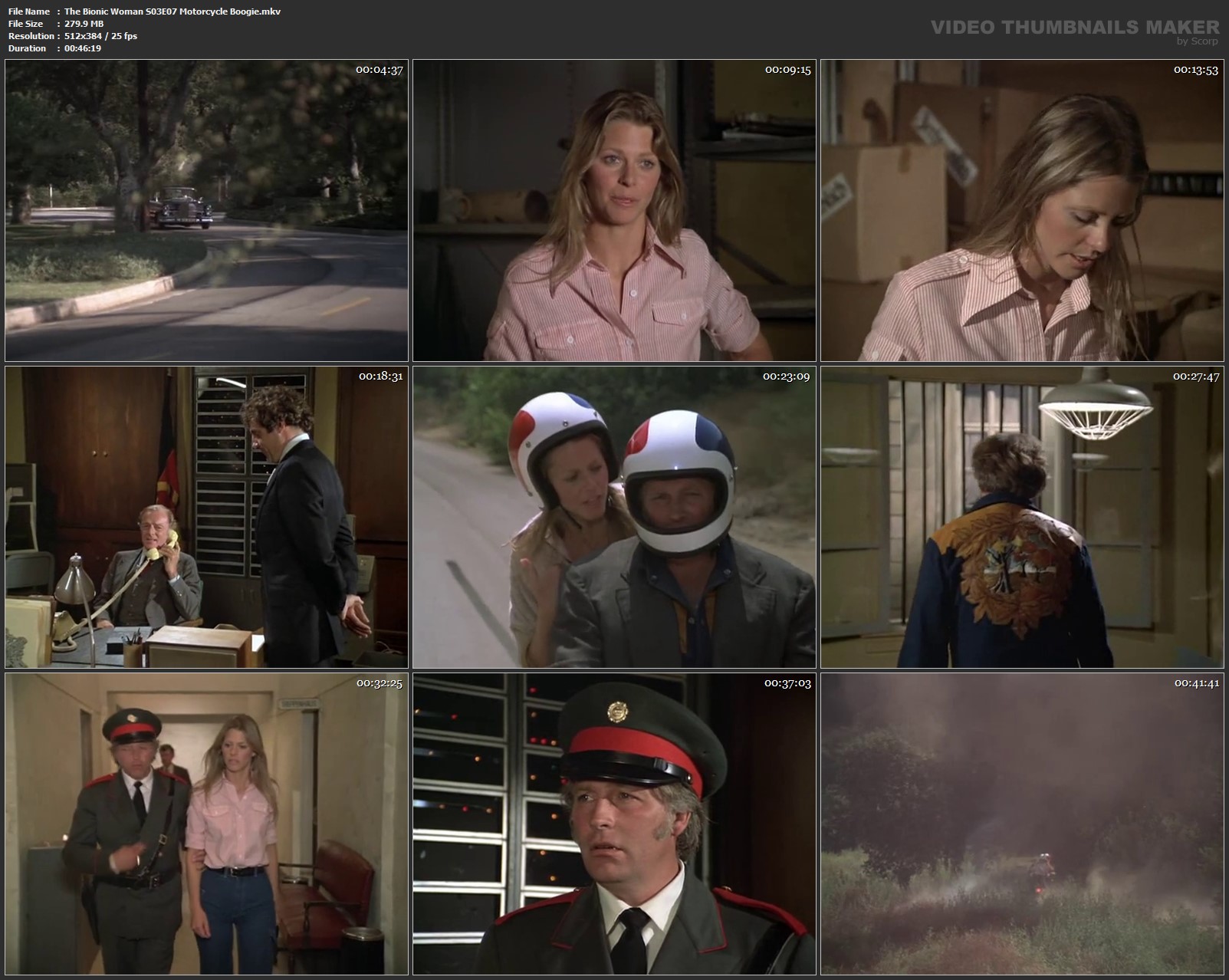
Task: Select the thumbnail at 00:32:25
Action: point(206,824)
